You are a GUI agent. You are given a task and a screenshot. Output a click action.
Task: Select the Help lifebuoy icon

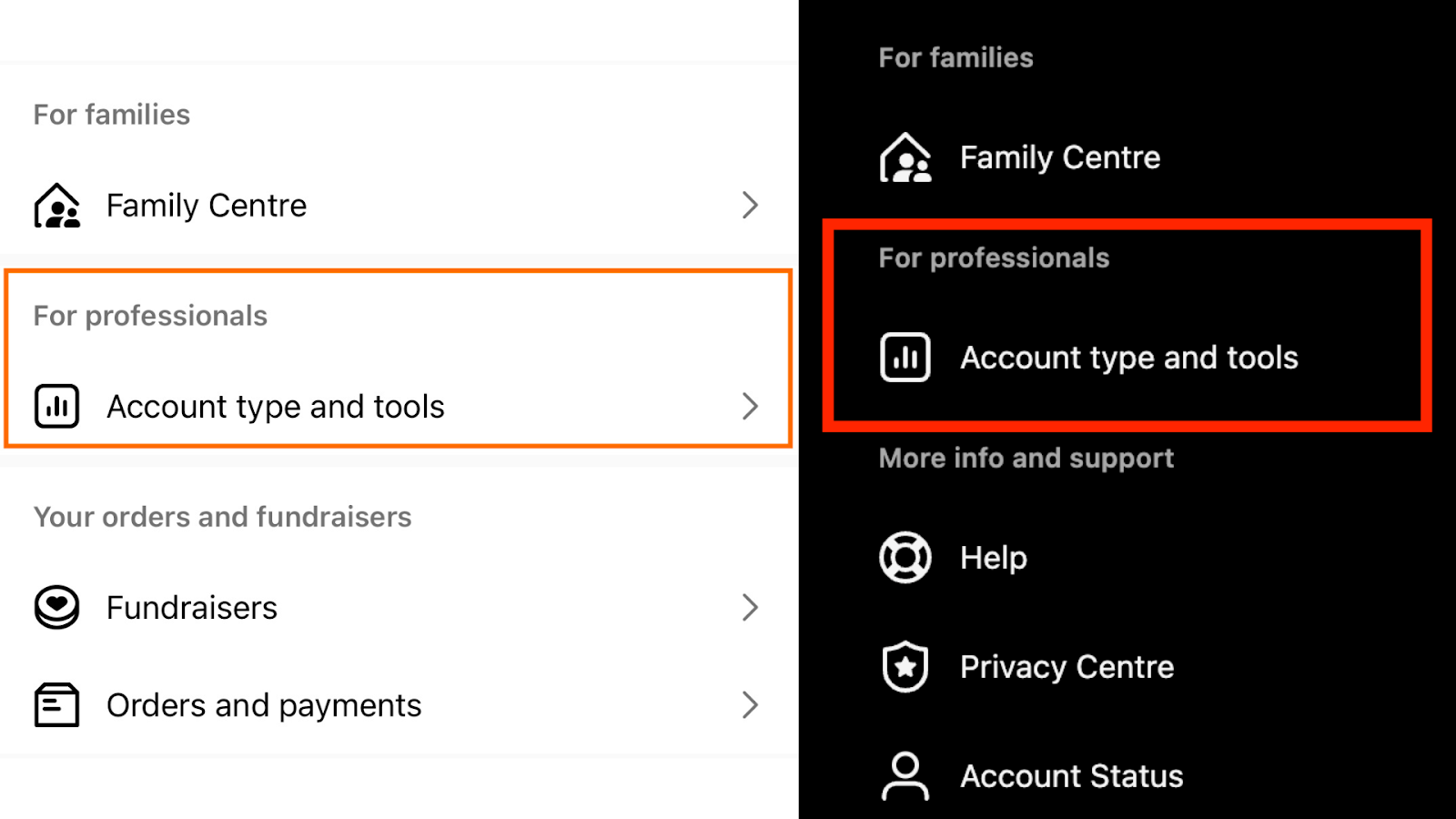click(x=905, y=557)
